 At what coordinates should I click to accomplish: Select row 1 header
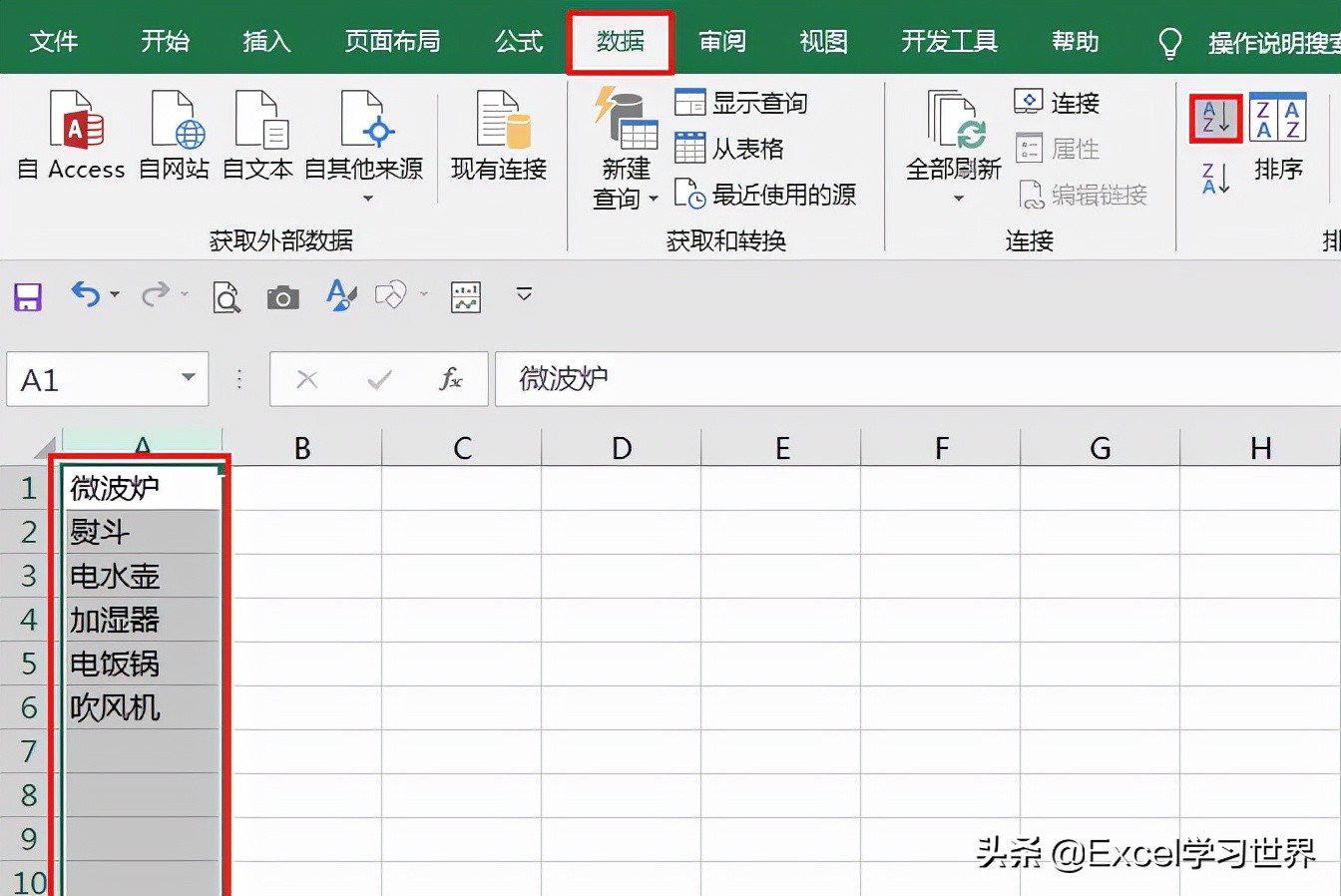click(x=29, y=488)
